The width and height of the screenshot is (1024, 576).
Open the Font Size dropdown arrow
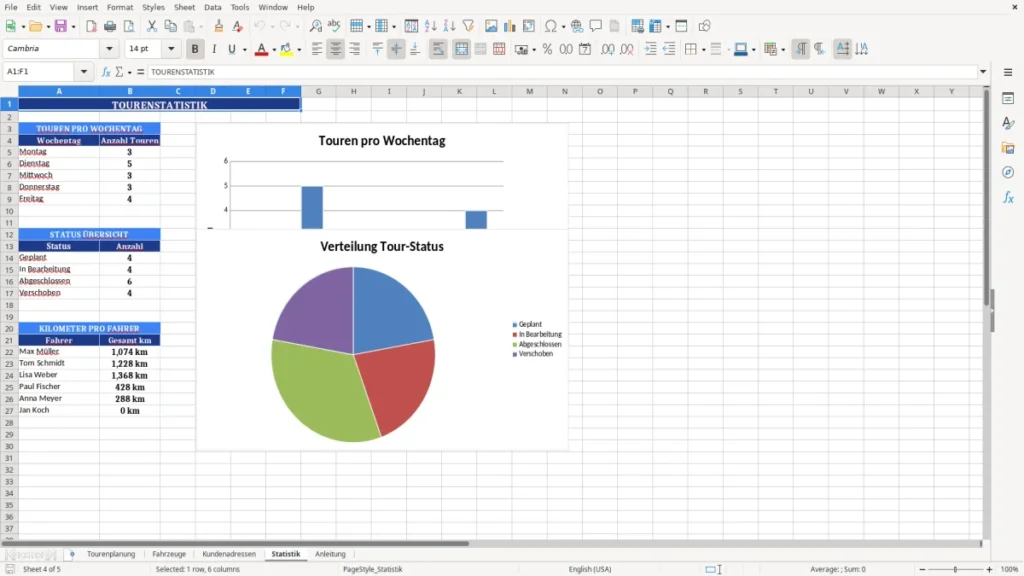[x=171, y=48]
